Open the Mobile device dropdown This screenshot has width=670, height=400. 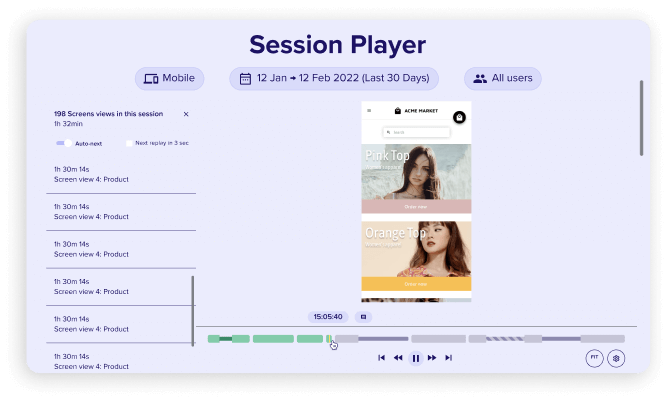tap(170, 78)
